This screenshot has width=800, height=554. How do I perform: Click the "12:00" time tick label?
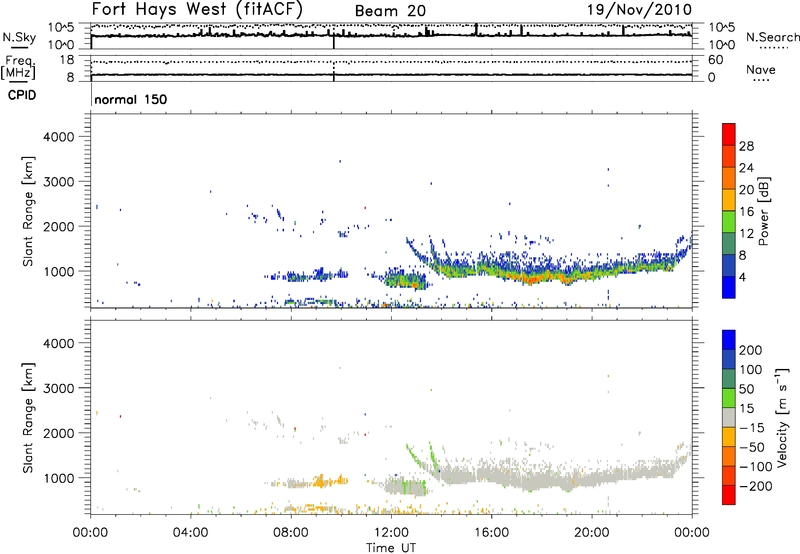pyautogui.click(x=391, y=533)
